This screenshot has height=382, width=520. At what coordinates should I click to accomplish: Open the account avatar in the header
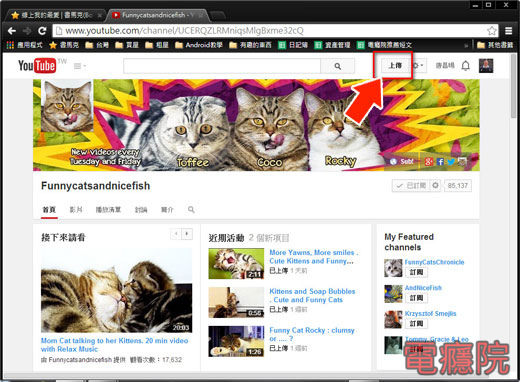pyautogui.click(x=486, y=66)
